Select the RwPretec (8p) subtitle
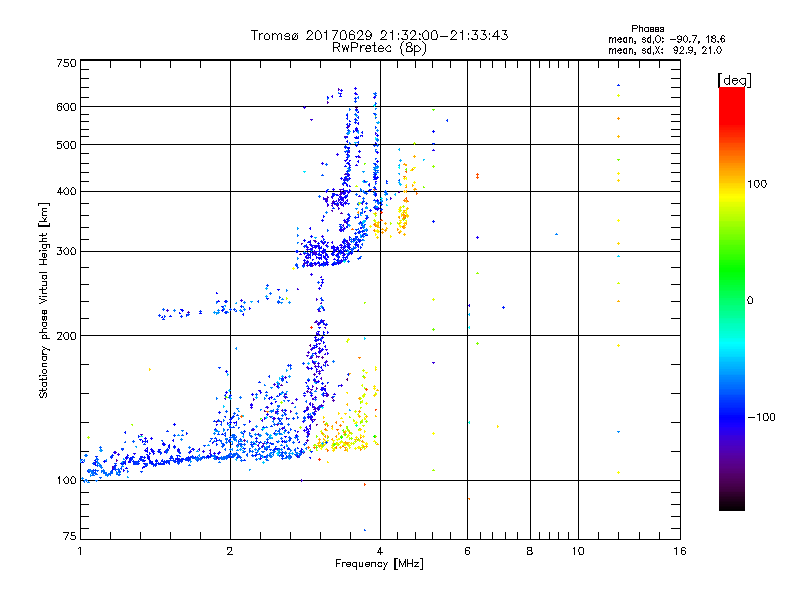800x600 pixels. pos(379,47)
